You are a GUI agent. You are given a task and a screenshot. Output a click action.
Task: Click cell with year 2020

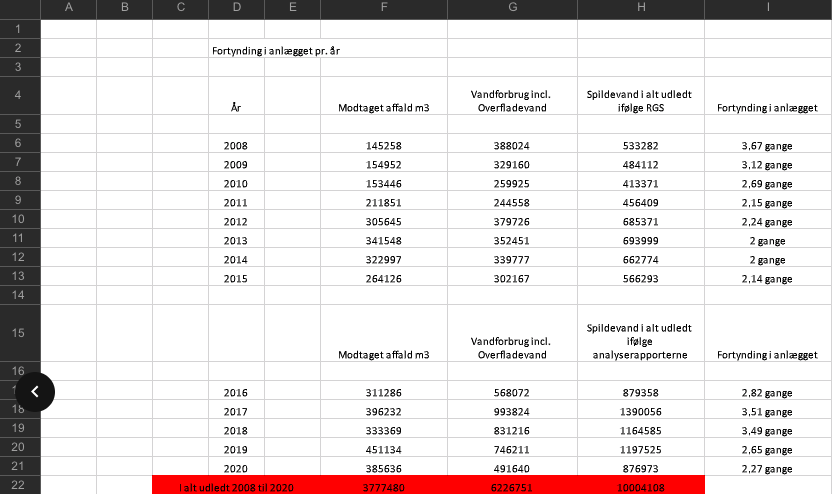pyautogui.click(x=236, y=469)
